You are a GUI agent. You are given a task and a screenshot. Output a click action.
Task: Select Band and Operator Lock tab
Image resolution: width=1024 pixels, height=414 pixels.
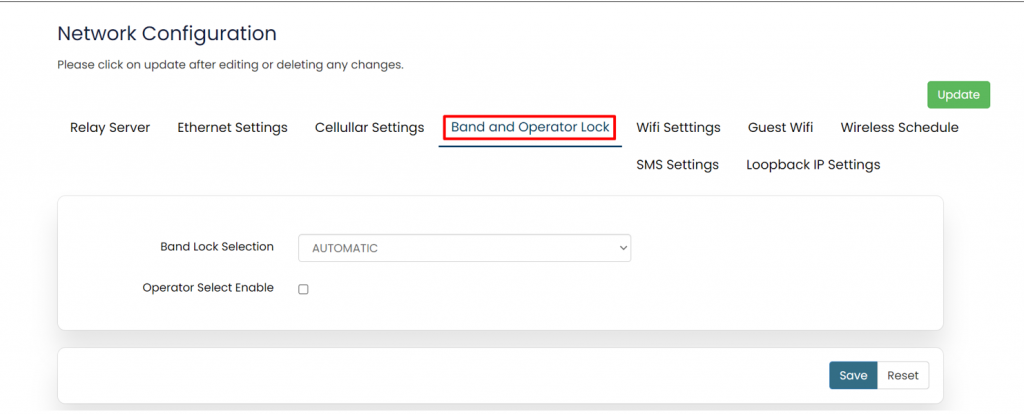[x=530, y=127]
